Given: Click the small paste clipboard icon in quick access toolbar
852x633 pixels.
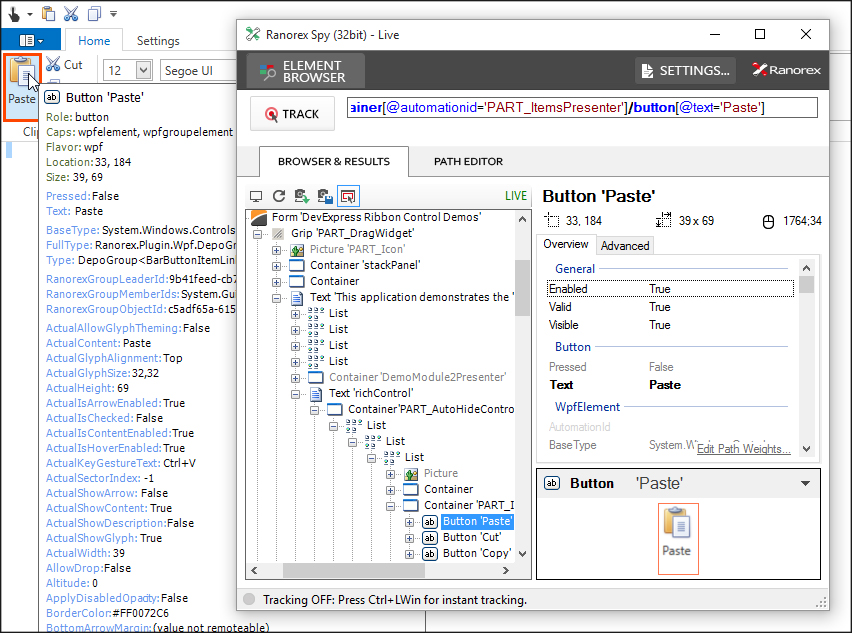Looking at the screenshot, I should point(48,14).
